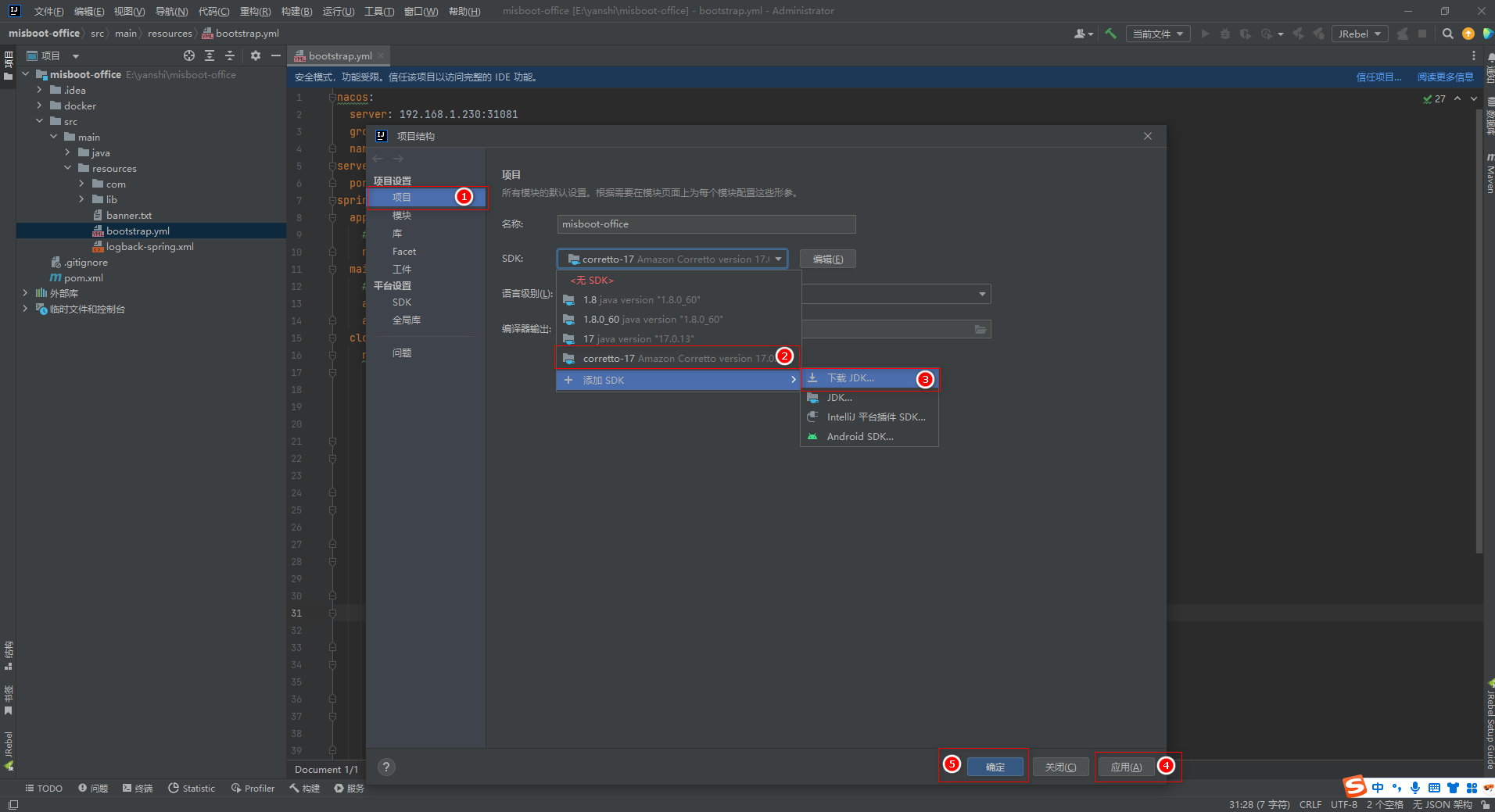Click the trust project link
This screenshot has width=1495, height=812.
[1378, 77]
